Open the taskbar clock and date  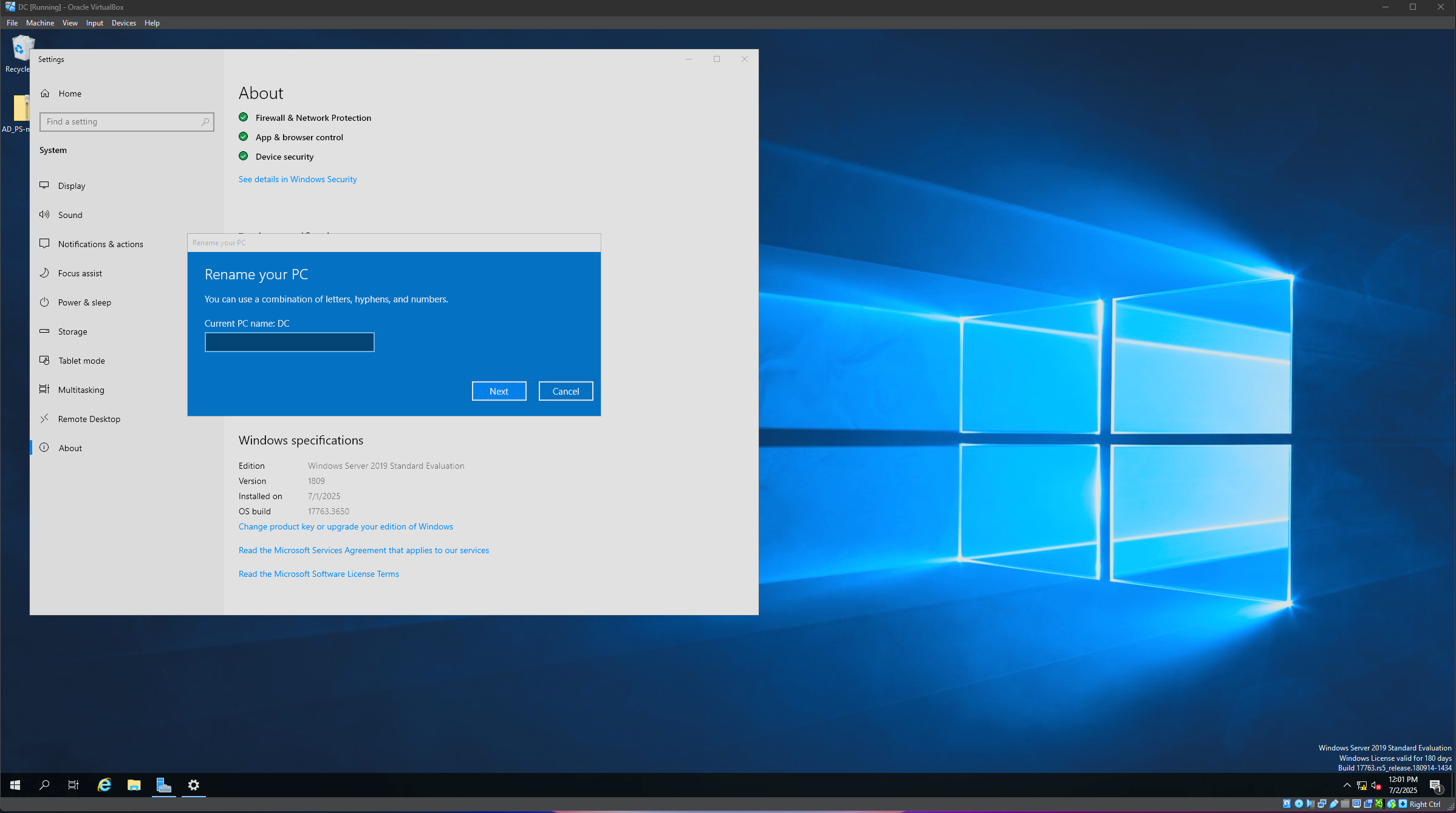[1403, 785]
